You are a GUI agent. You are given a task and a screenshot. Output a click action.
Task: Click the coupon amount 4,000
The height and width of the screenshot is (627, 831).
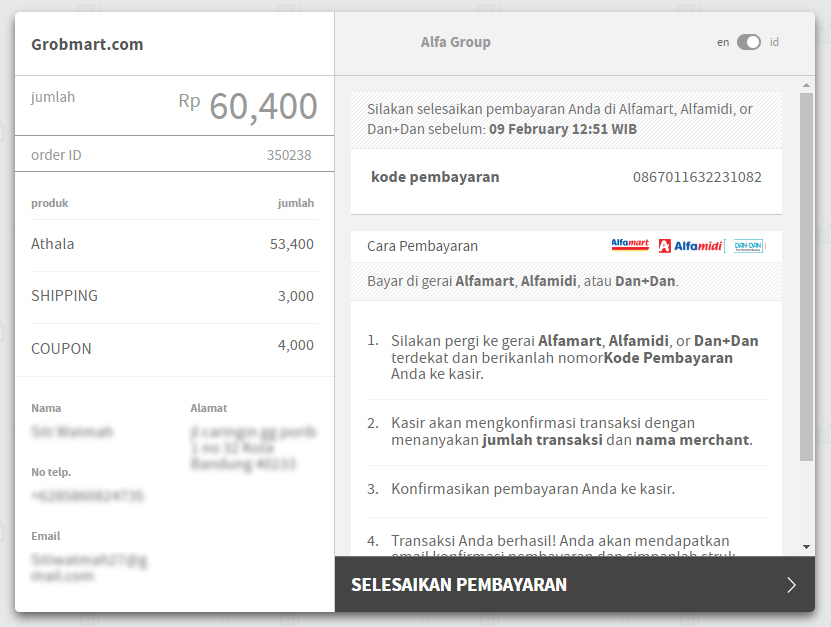click(x=296, y=346)
